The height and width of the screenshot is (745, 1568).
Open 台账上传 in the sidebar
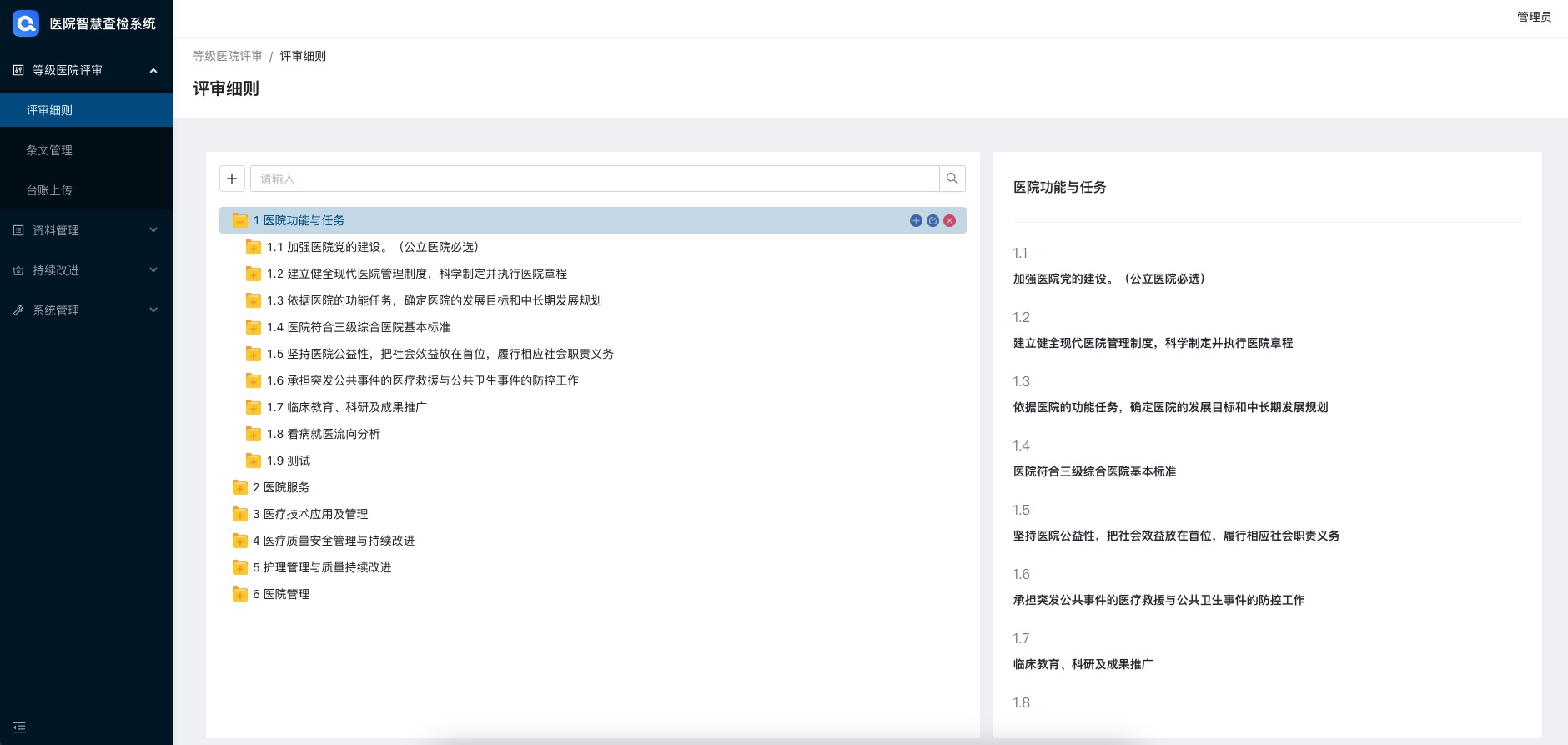[x=49, y=190]
